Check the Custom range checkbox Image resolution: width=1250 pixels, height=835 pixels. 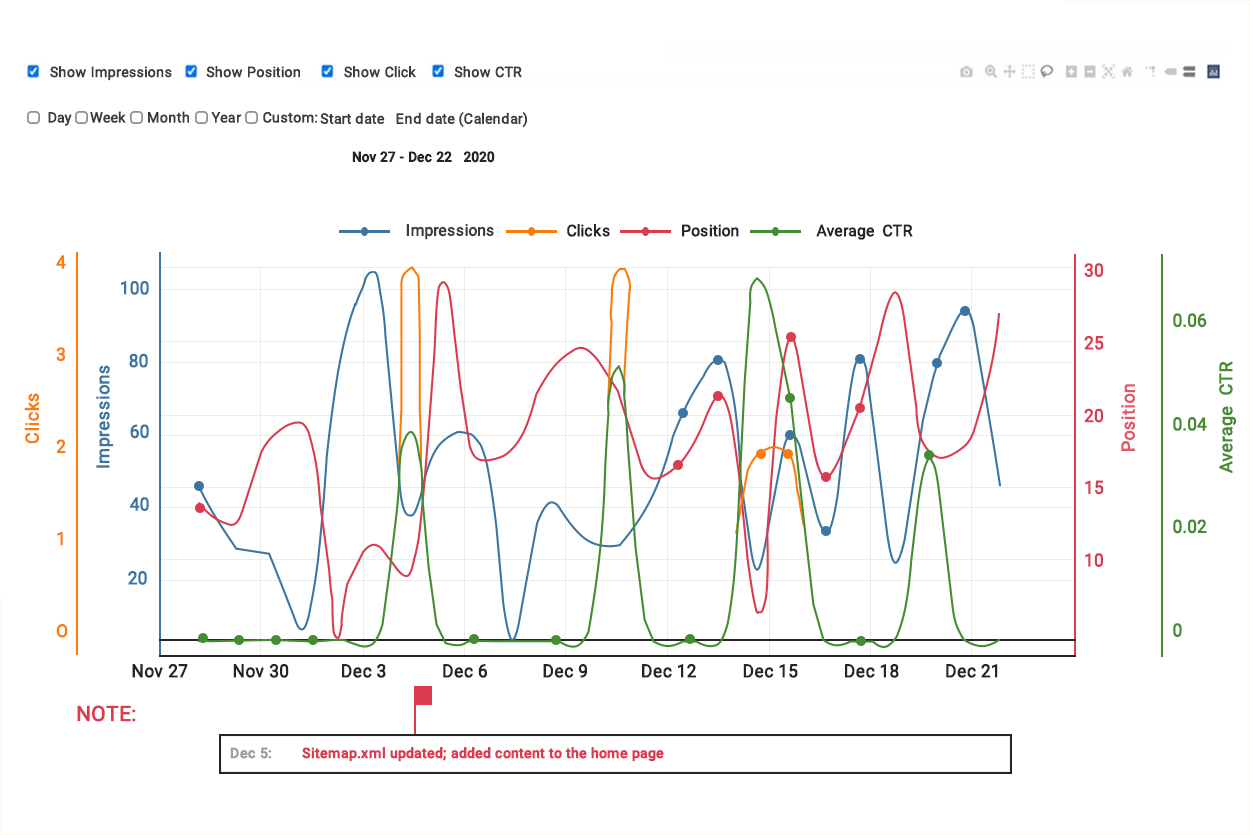pyautogui.click(x=252, y=117)
